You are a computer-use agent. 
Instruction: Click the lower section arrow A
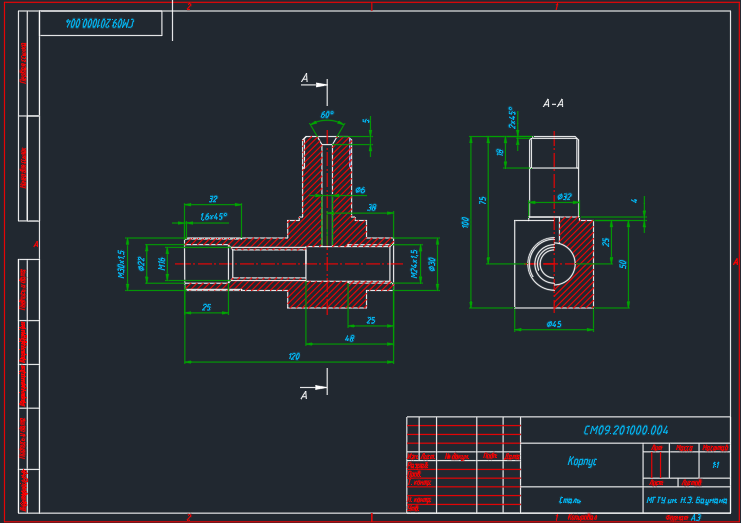click(x=304, y=394)
